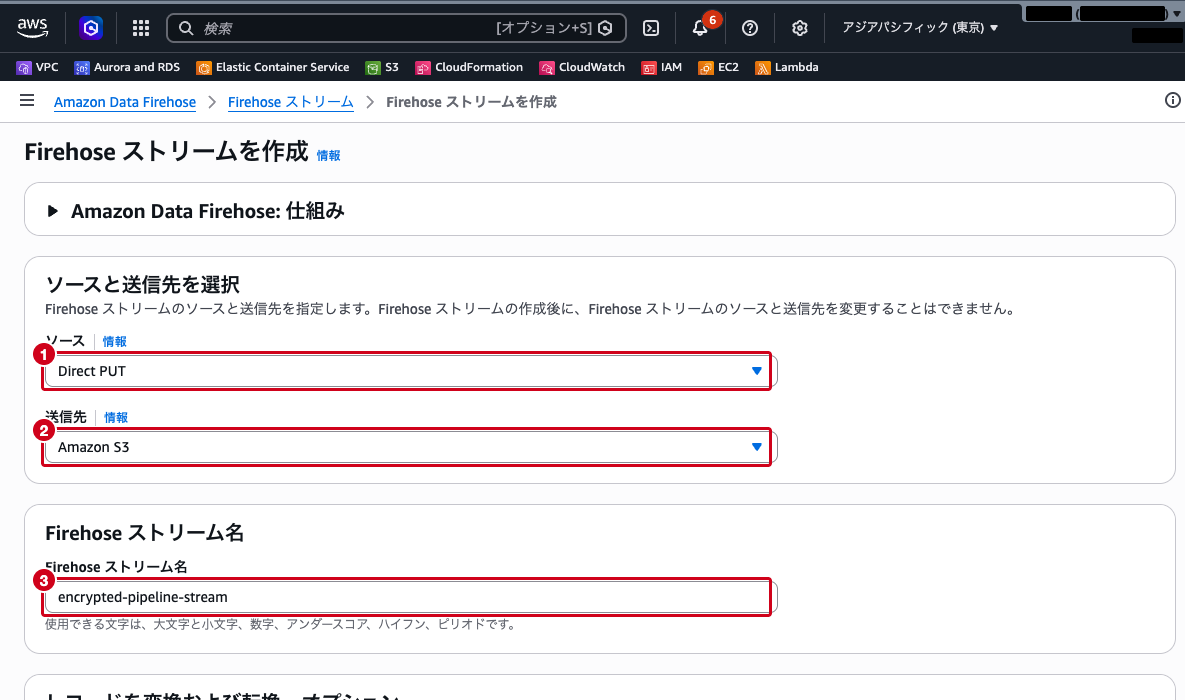Screen dimensions: 1185x700
Task: Open VPC favorite shortcut label
Action: click(47, 67)
